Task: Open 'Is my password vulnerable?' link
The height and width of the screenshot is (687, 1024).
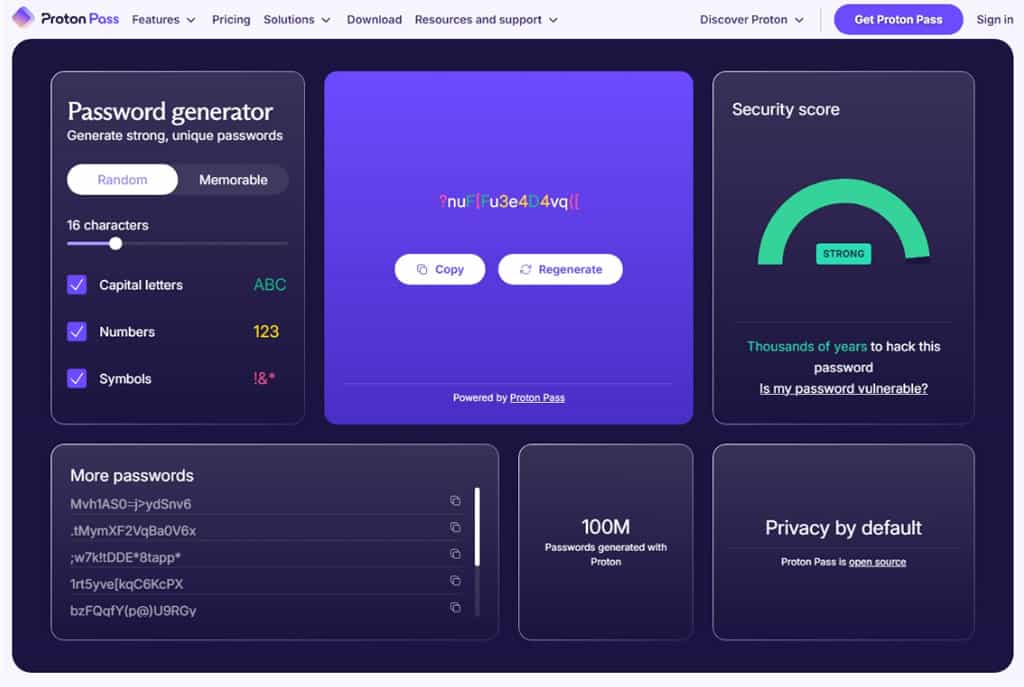Action: point(843,389)
